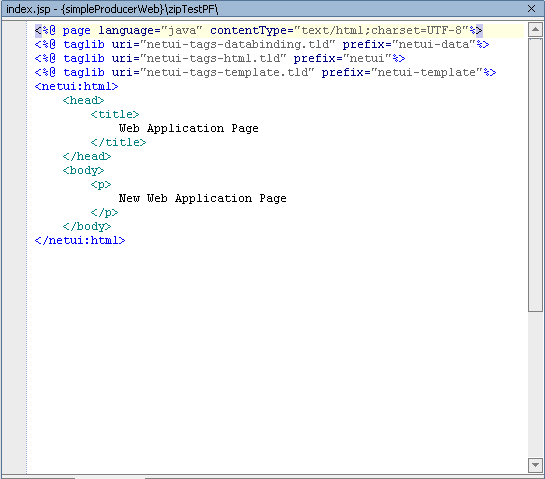Click the closing </body> tag
The image size is (545, 479).
(87, 227)
